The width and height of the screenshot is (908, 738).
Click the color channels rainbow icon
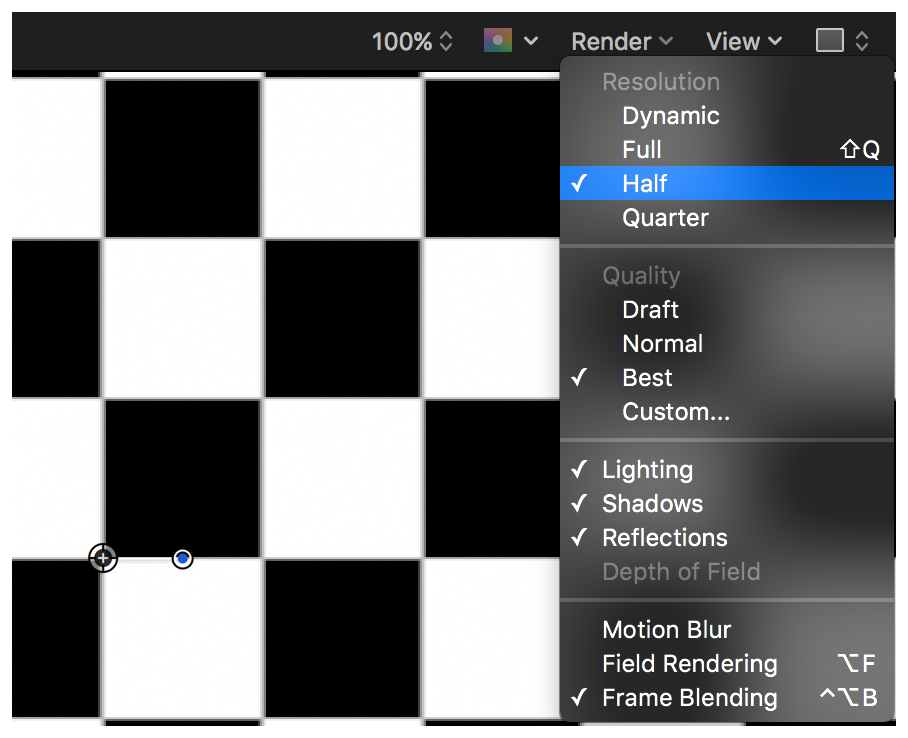(498, 41)
